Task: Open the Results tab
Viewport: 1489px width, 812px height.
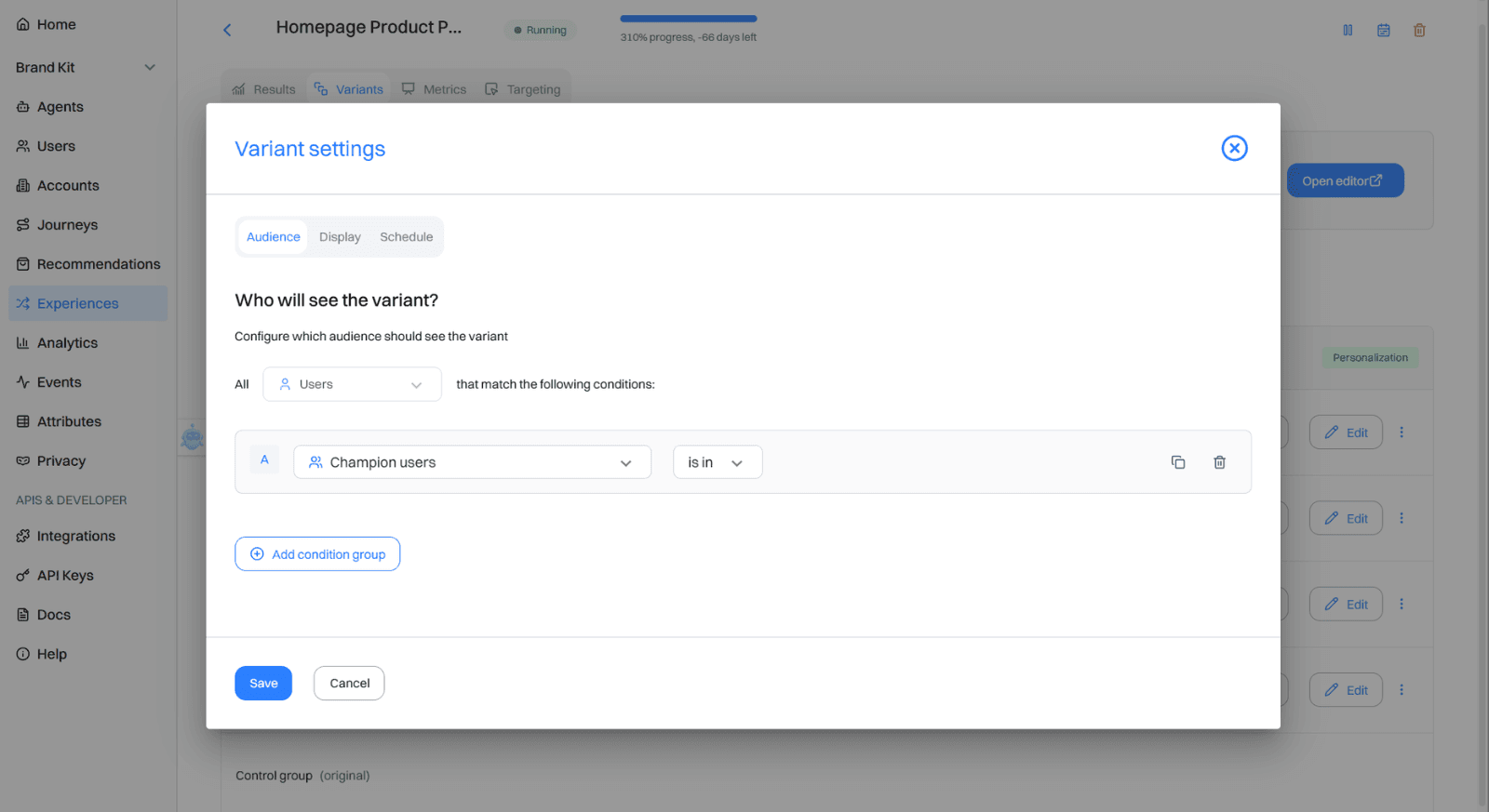Action: pyautogui.click(x=263, y=89)
